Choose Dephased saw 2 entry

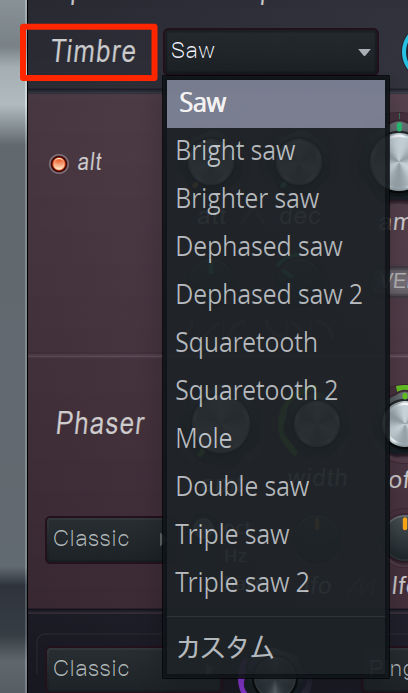click(276, 294)
